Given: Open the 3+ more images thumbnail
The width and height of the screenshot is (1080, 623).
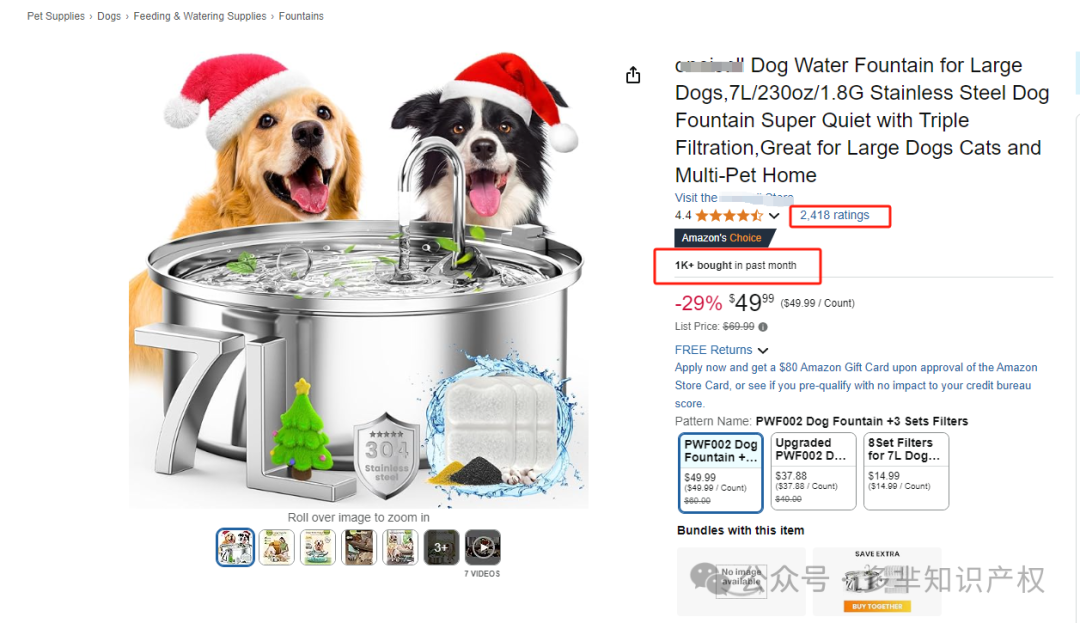Looking at the screenshot, I should 441,547.
